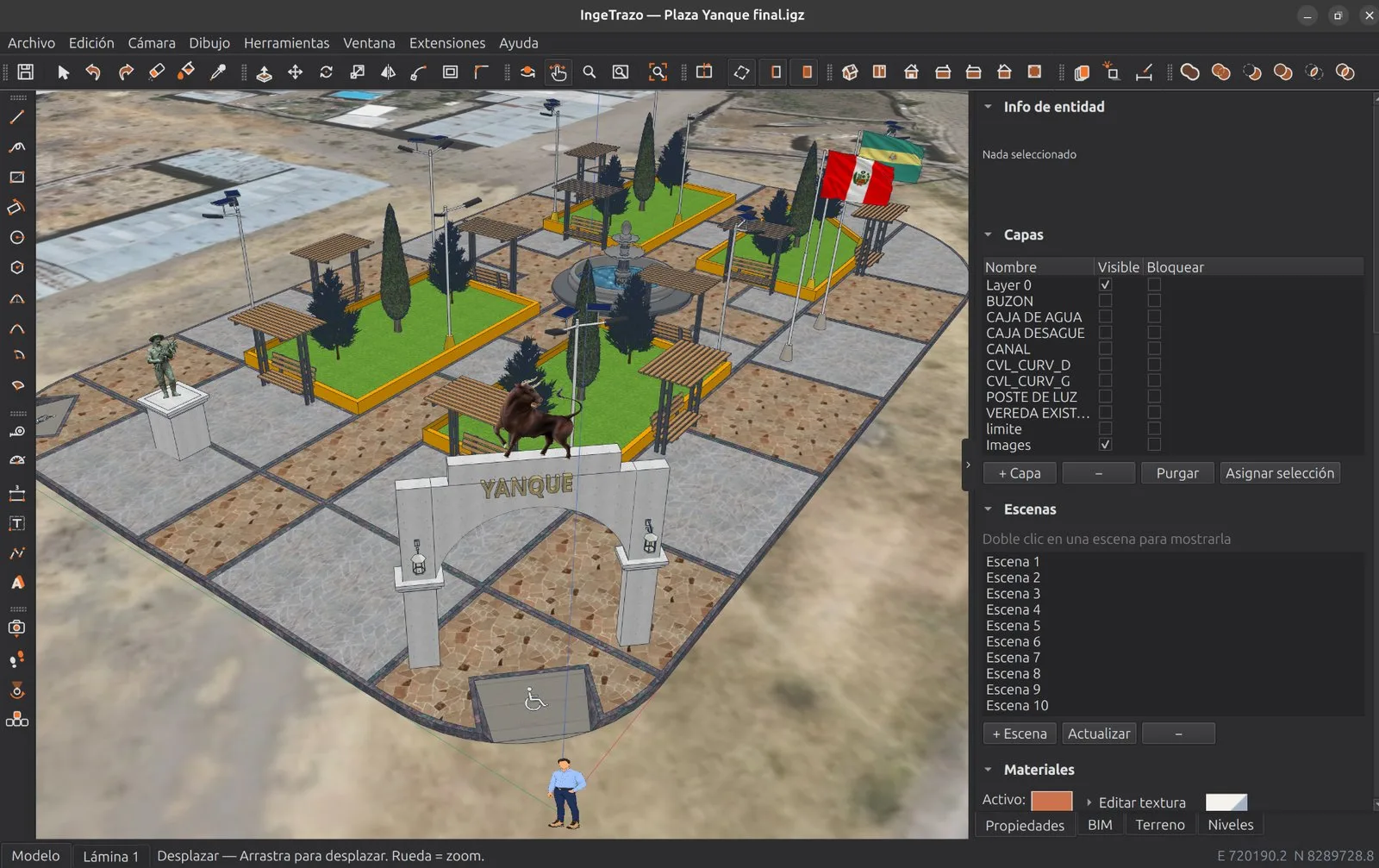Click the active orange material swatch

pyautogui.click(x=1051, y=801)
